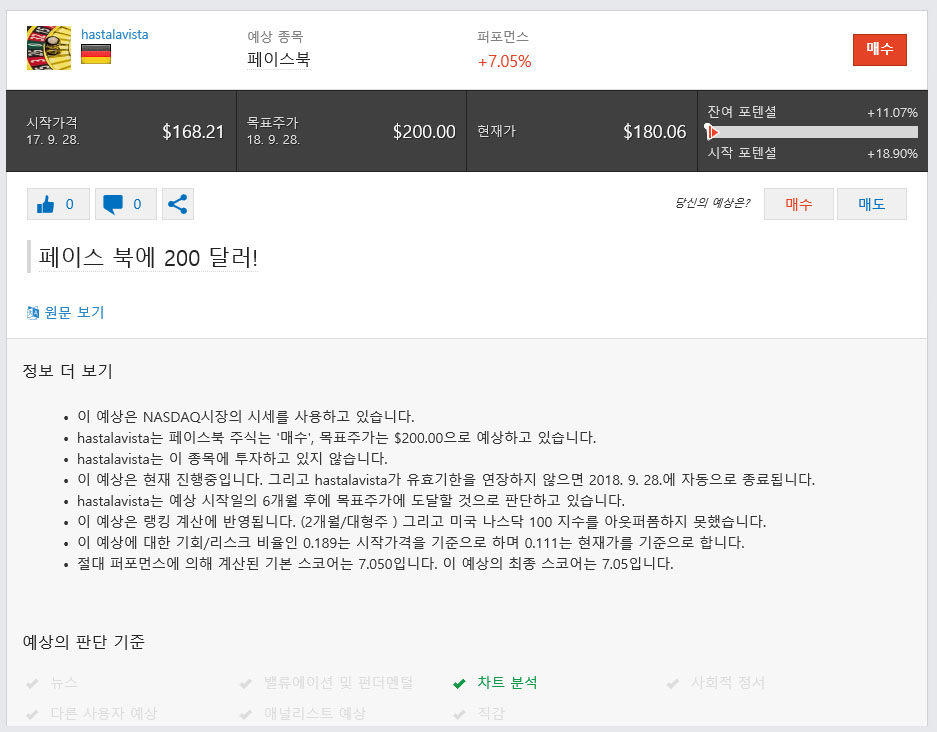The image size is (937, 732).
Task: Toggle 밸류에이션 및 펀더멘털 criterion
Action: point(326,682)
